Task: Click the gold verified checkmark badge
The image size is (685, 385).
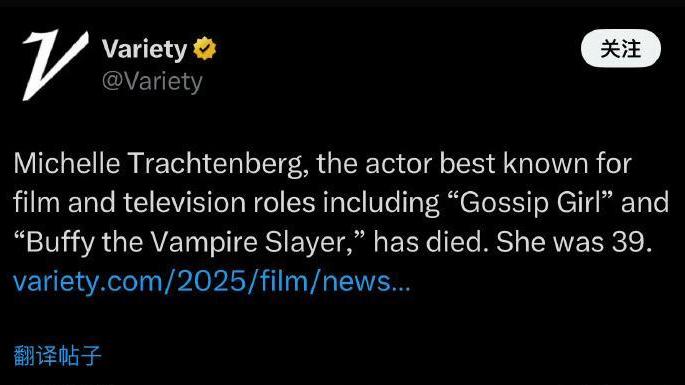Action: pos(205,49)
